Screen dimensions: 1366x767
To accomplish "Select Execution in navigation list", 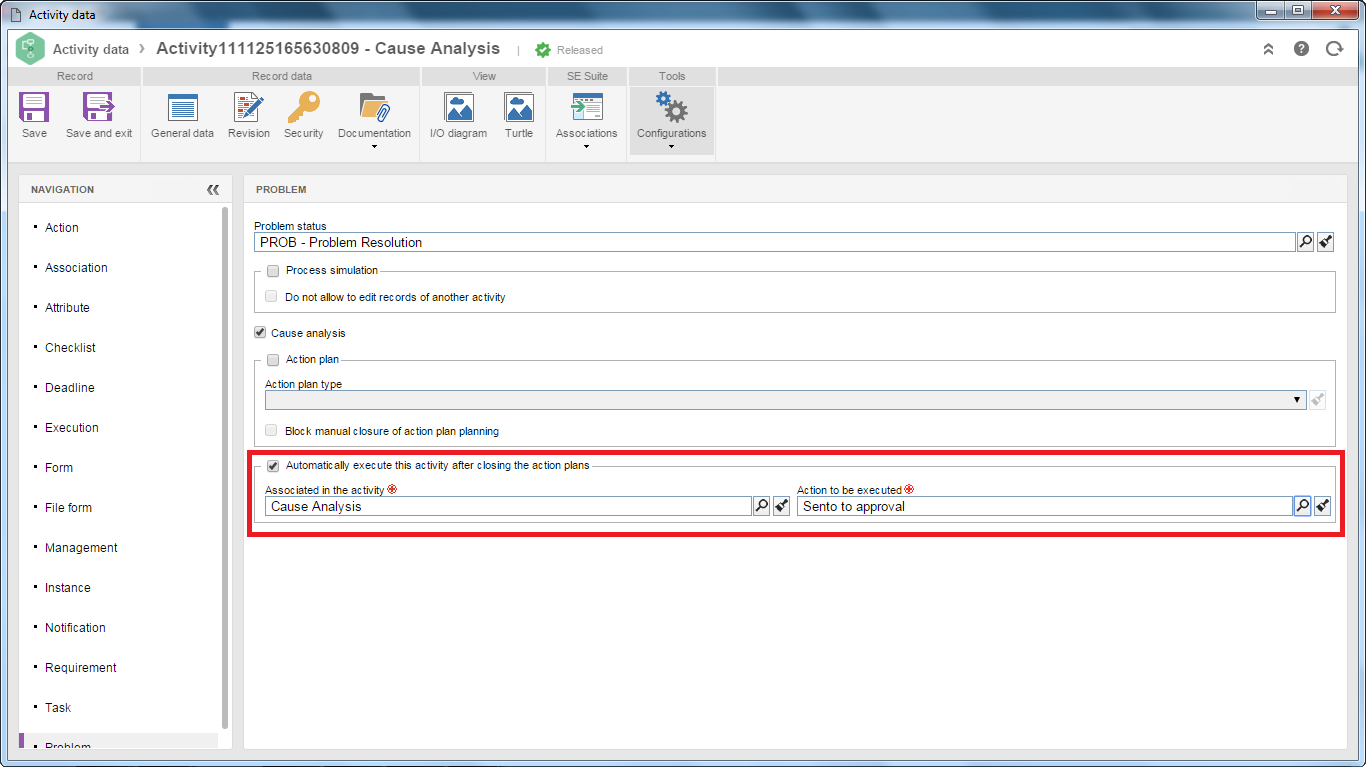I will pos(72,428).
